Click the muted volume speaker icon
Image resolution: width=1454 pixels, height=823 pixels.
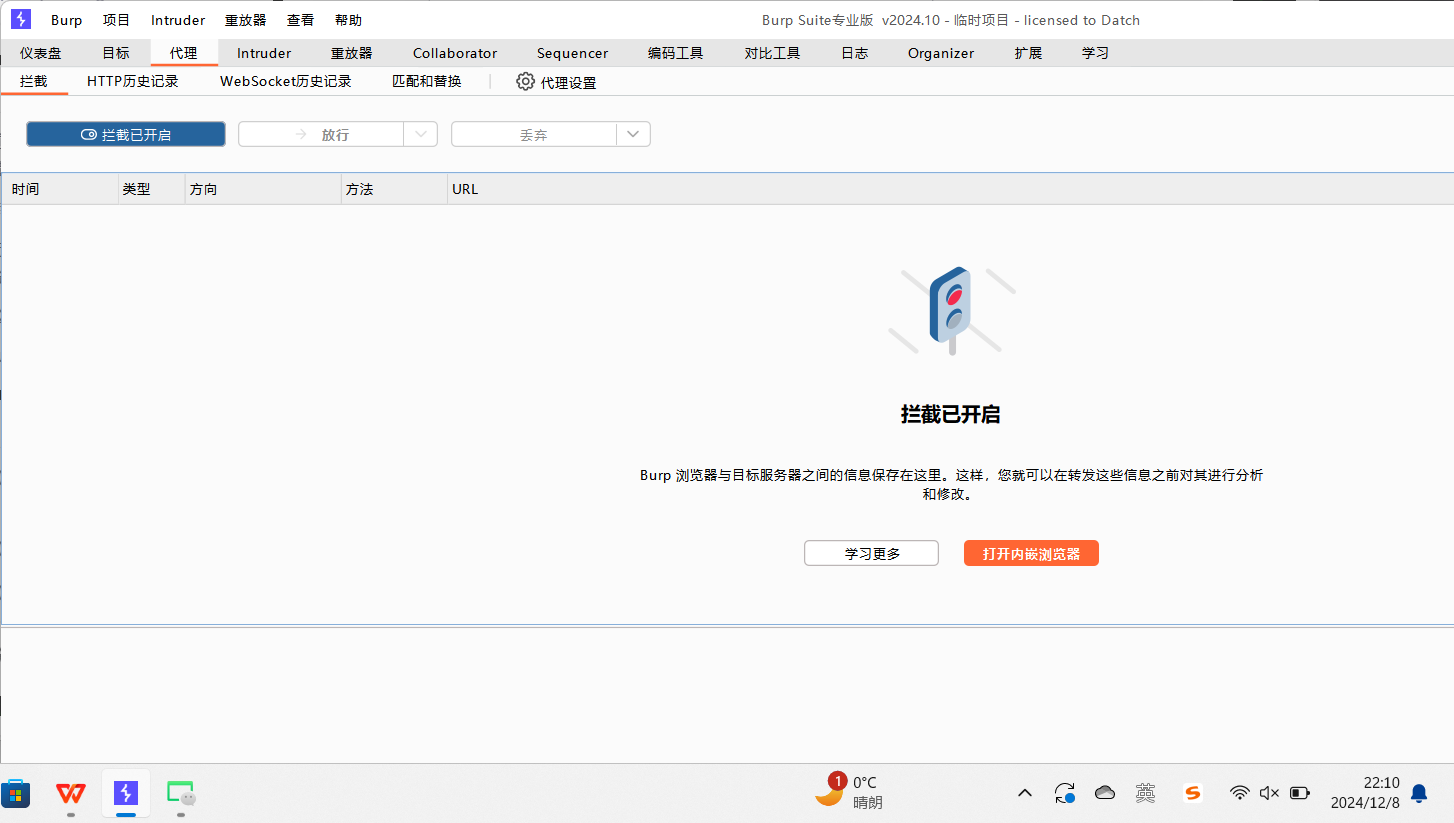pyautogui.click(x=1269, y=793)
